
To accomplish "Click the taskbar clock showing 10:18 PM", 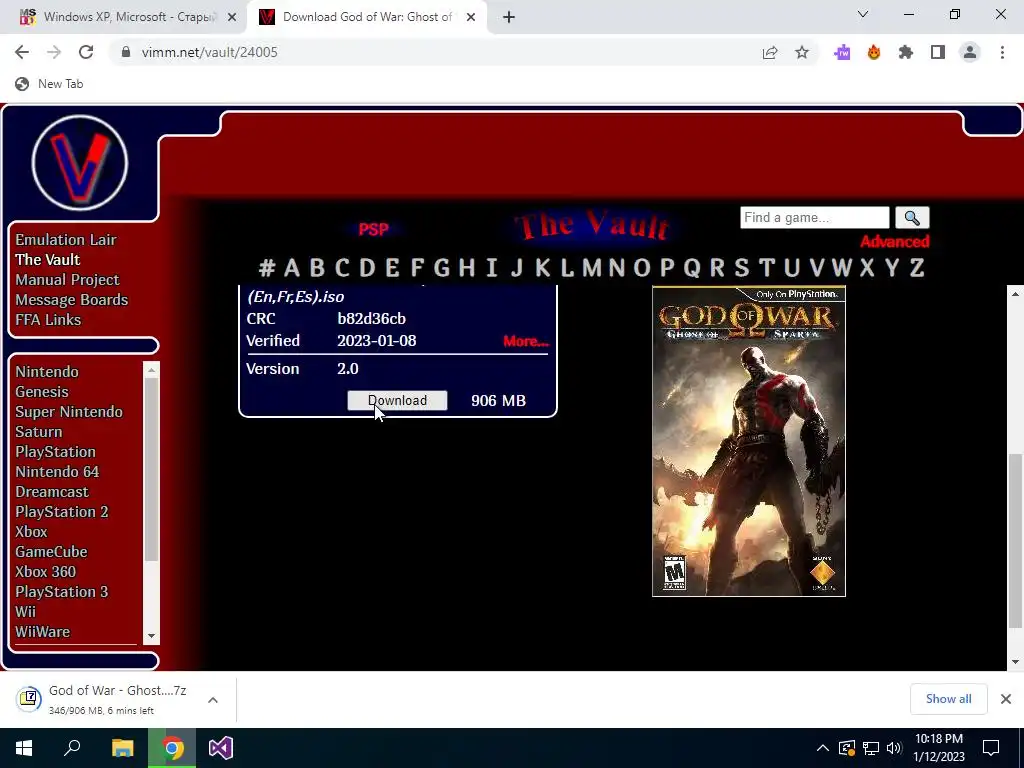I will 938,748.
